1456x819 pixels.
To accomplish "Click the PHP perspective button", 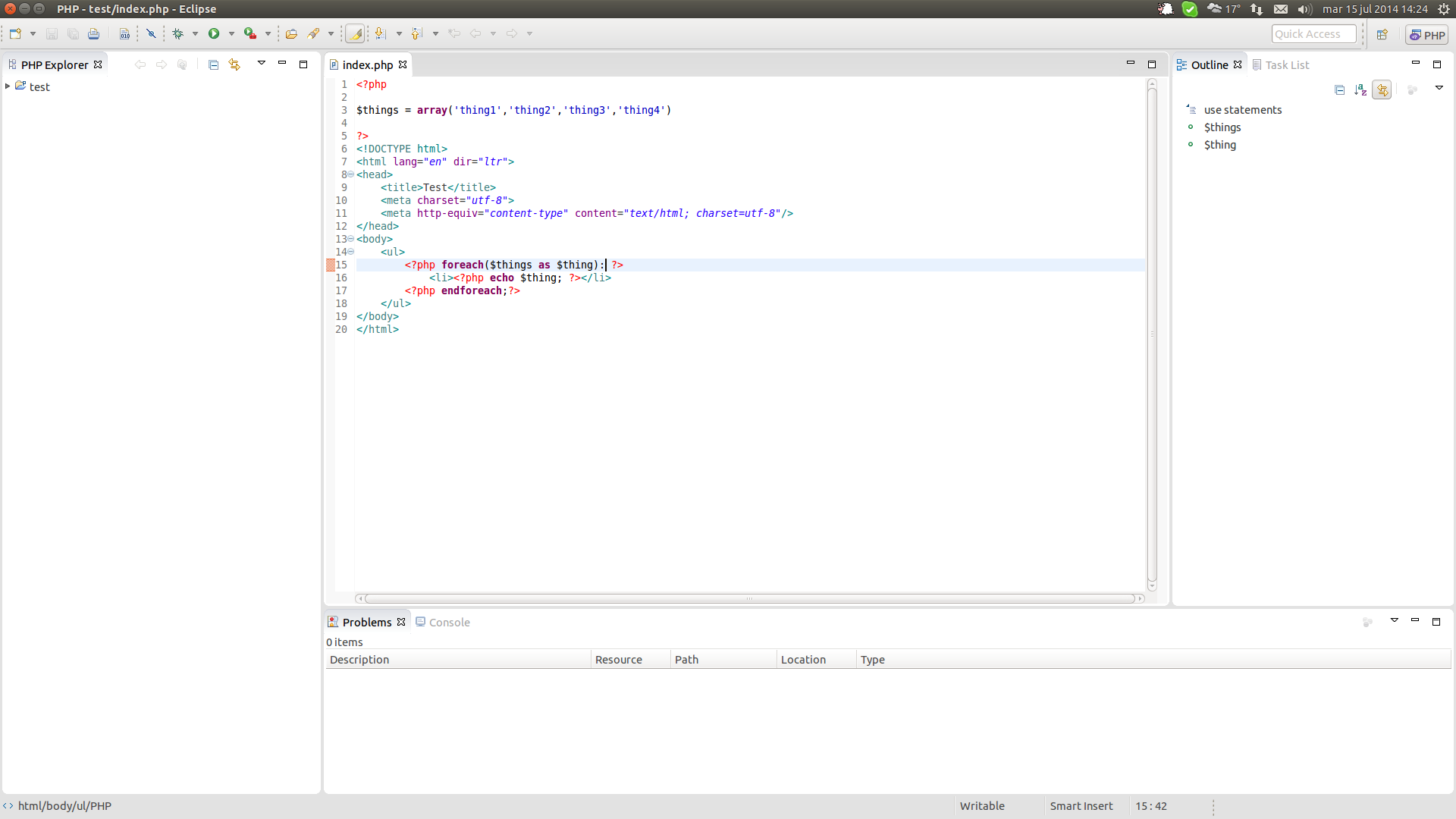I will click(1427, 35).
